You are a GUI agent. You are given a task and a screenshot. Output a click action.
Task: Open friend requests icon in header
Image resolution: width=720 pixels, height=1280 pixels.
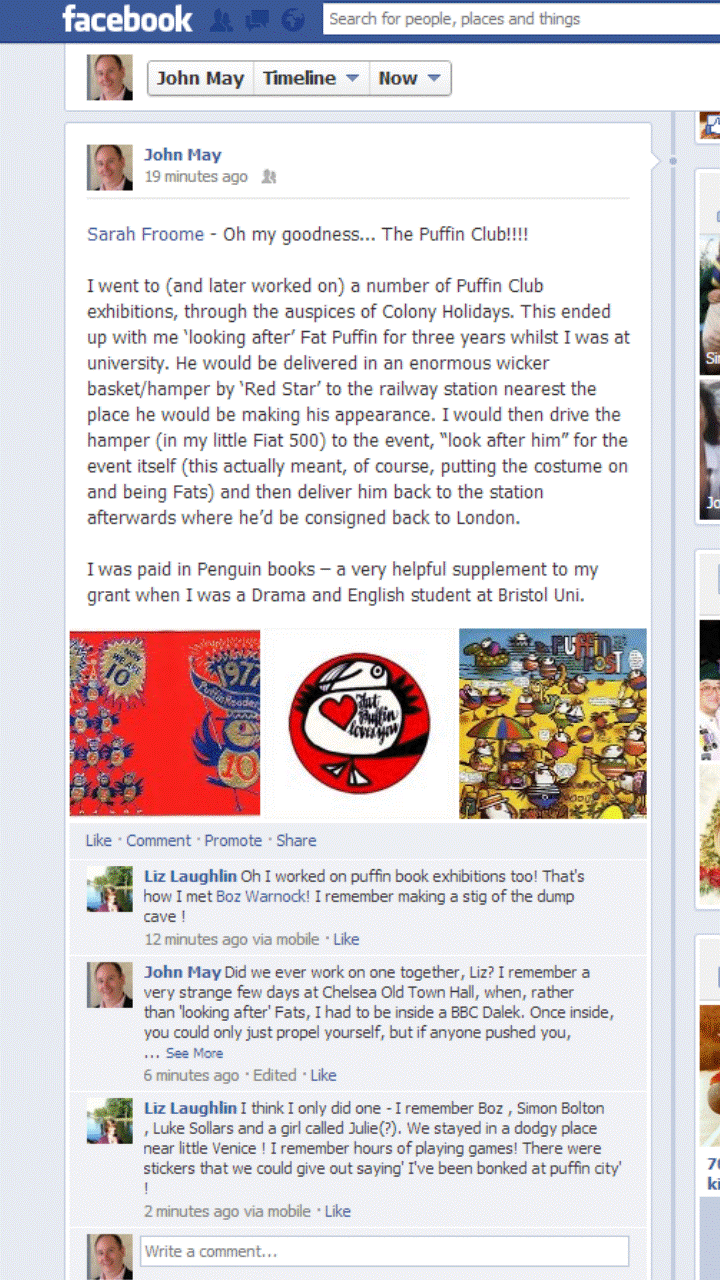(x=224, y=19)
